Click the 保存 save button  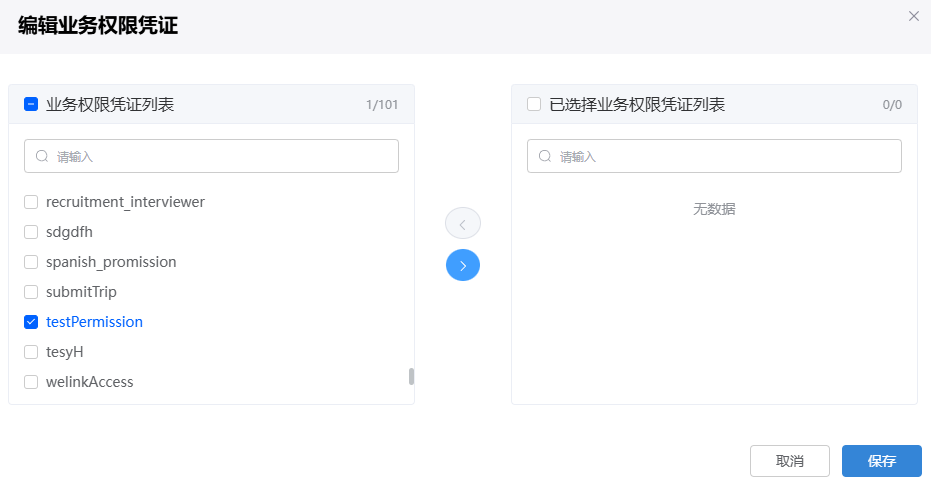(882, 461)
